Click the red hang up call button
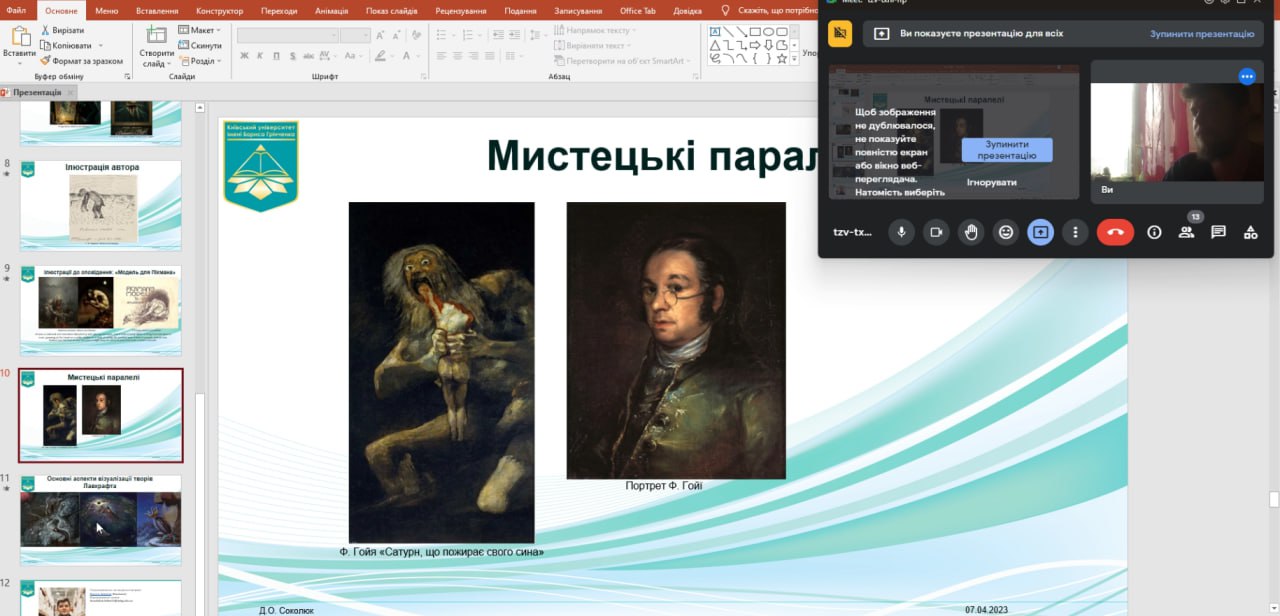 1115,232
